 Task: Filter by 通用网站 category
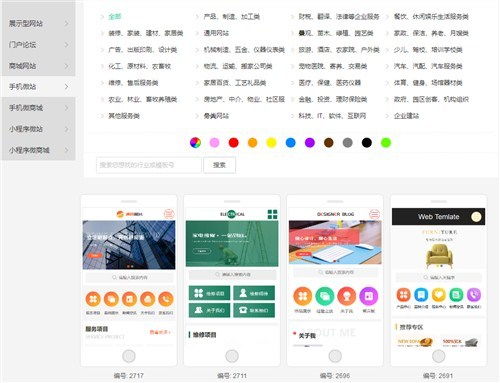[x=216, y=33]
